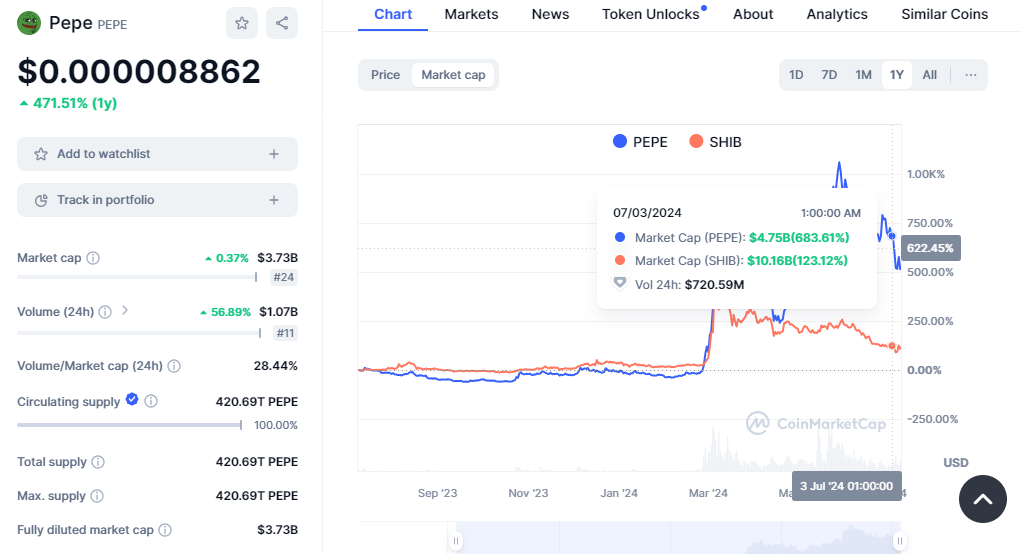Click the #11 volume rank badge
Screen dimensions: 1021x554
coord(285,333)
